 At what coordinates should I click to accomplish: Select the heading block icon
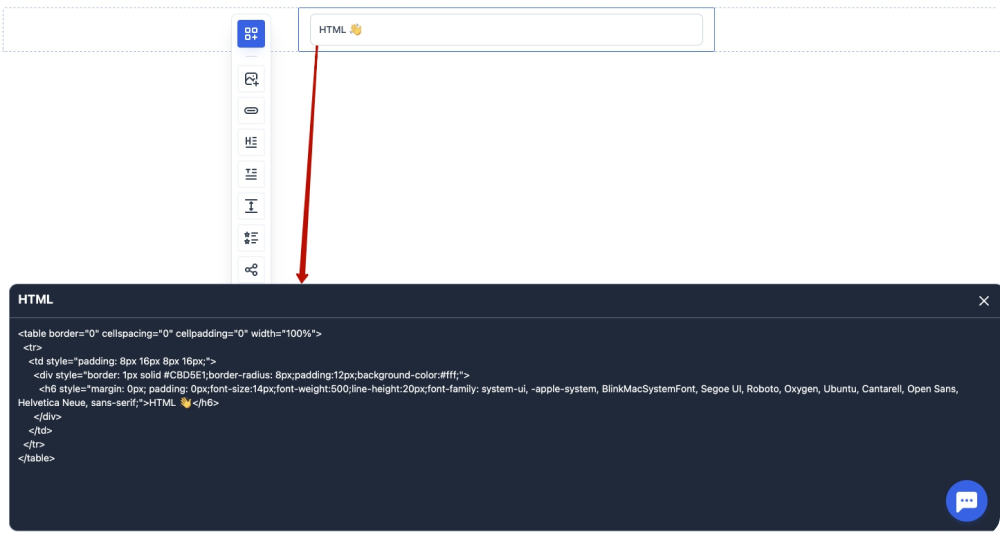point(251,142)
